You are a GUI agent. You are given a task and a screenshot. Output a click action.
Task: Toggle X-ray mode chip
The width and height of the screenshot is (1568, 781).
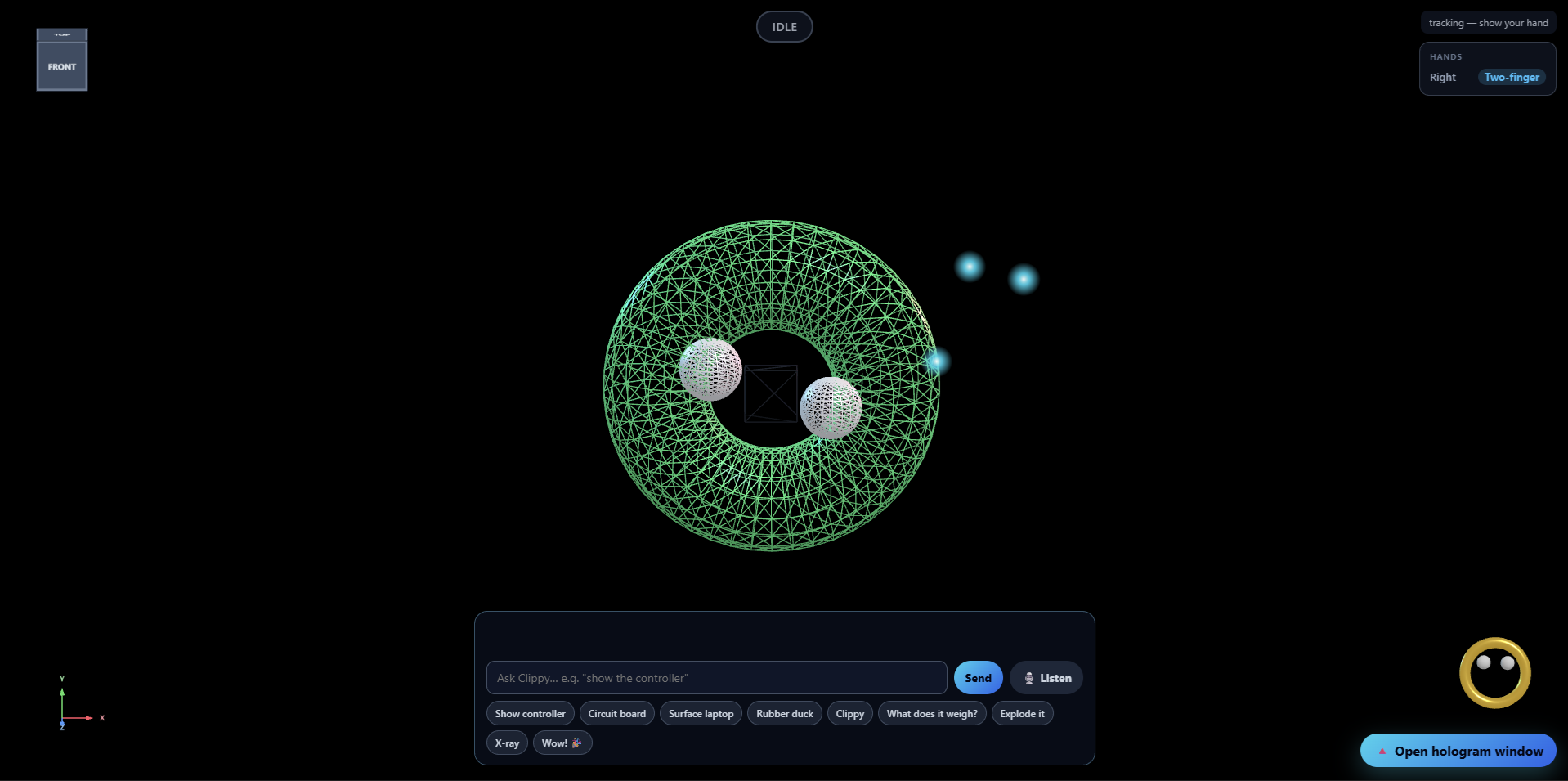pyautogui.click(x=507, y=743)
